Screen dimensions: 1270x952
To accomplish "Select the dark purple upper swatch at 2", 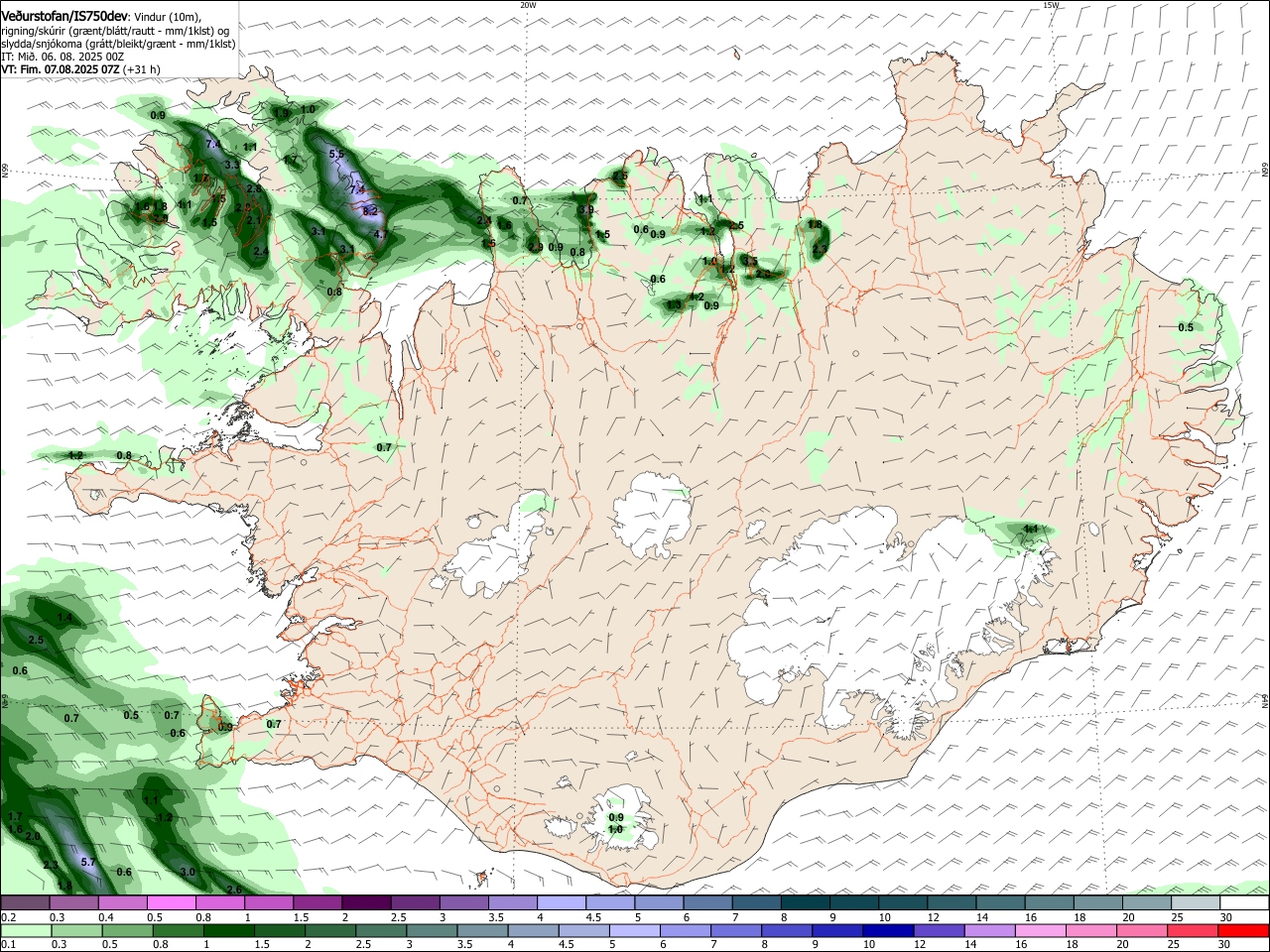I will coord(366,902).
